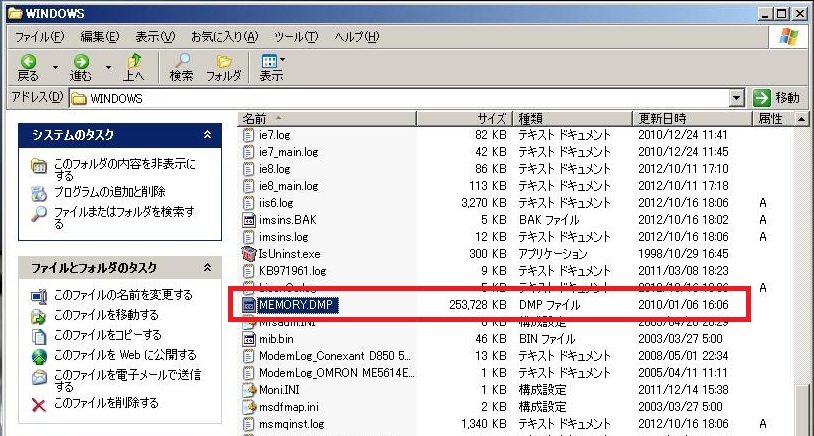The height and width of the screenshot is (436, 814).
Task: Click the MEMORY.DMP file name
Action: click(x=299, y=305)
